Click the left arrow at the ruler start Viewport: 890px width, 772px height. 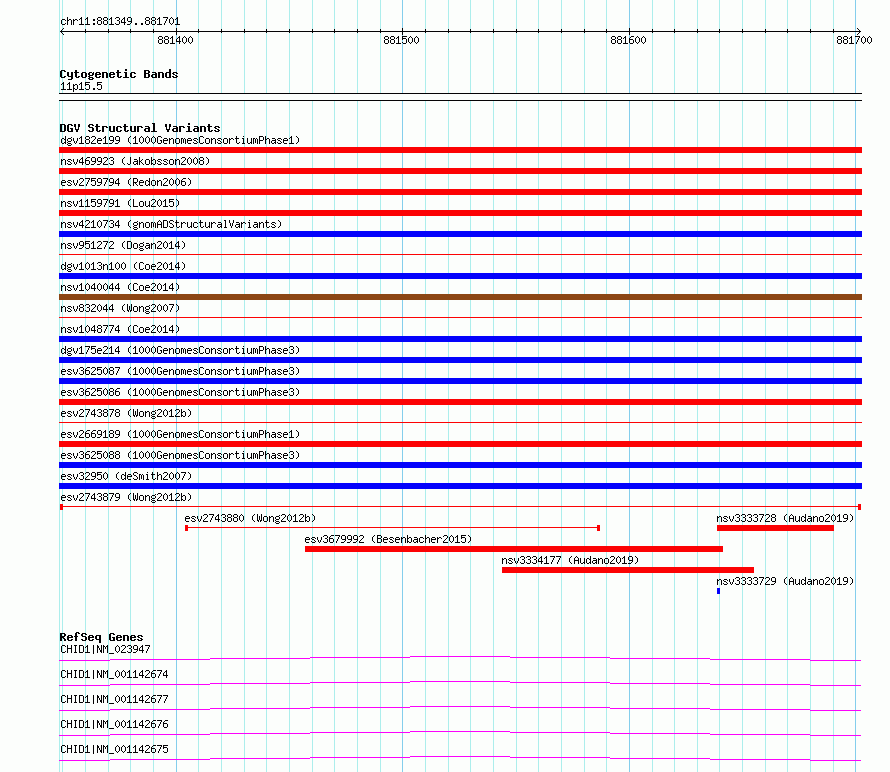62,32
